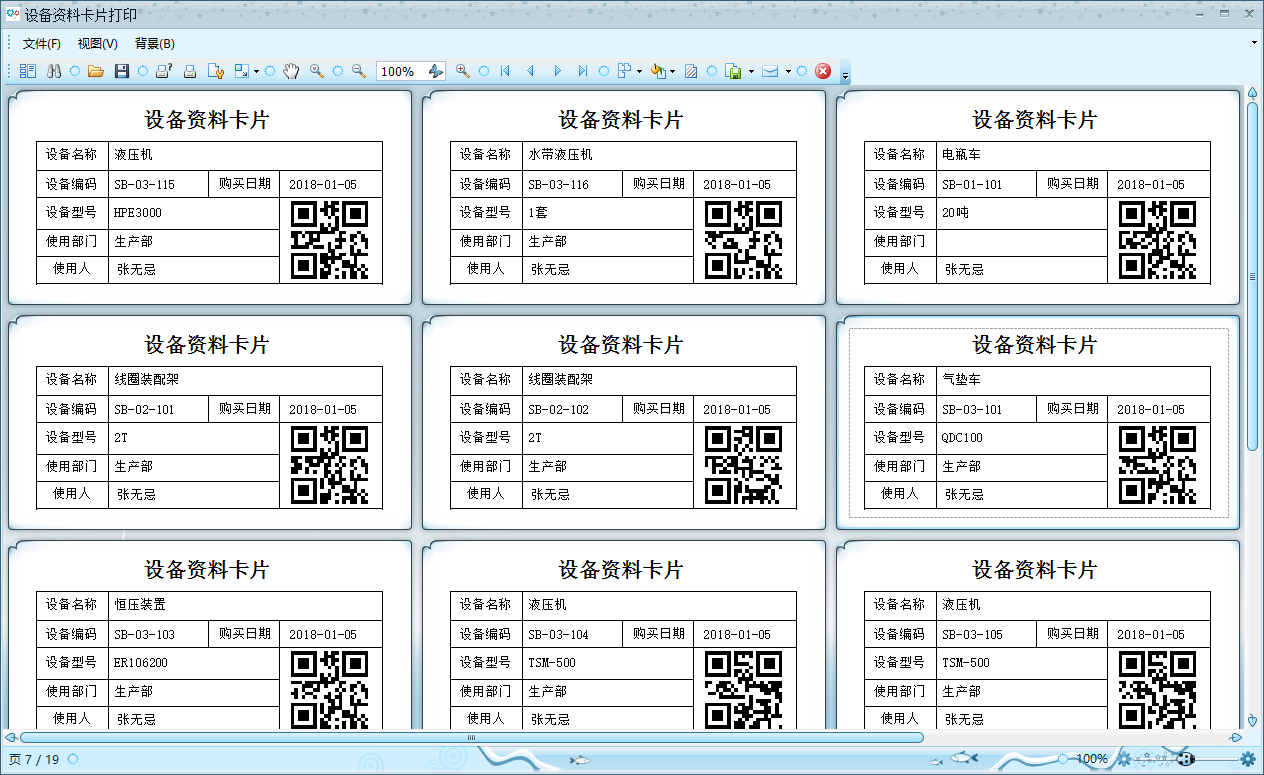
Task: Open the 文件(F) menu
Action: (x=42, y=44)
